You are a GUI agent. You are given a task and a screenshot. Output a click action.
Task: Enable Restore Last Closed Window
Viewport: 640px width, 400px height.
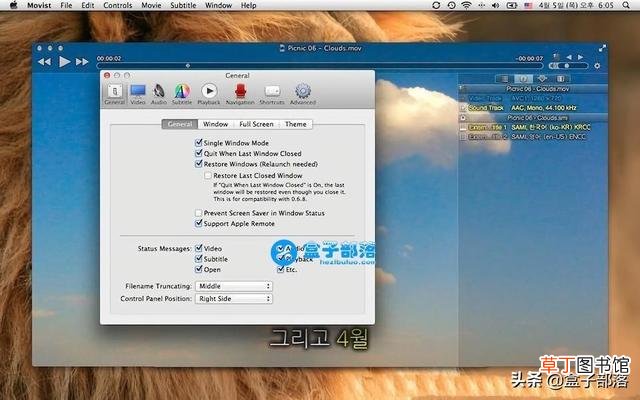(x=208, y=176)
